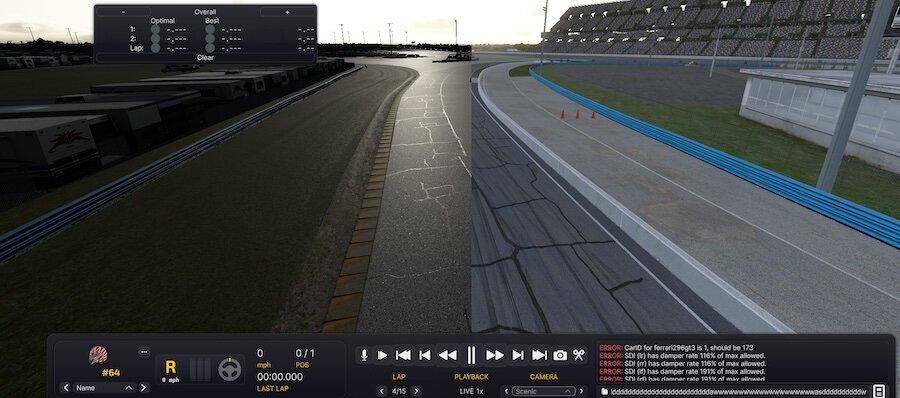Click the 'Optimal' column header
Screen dimensions: 900x398
pyautogui.click(x=163, y=21)
